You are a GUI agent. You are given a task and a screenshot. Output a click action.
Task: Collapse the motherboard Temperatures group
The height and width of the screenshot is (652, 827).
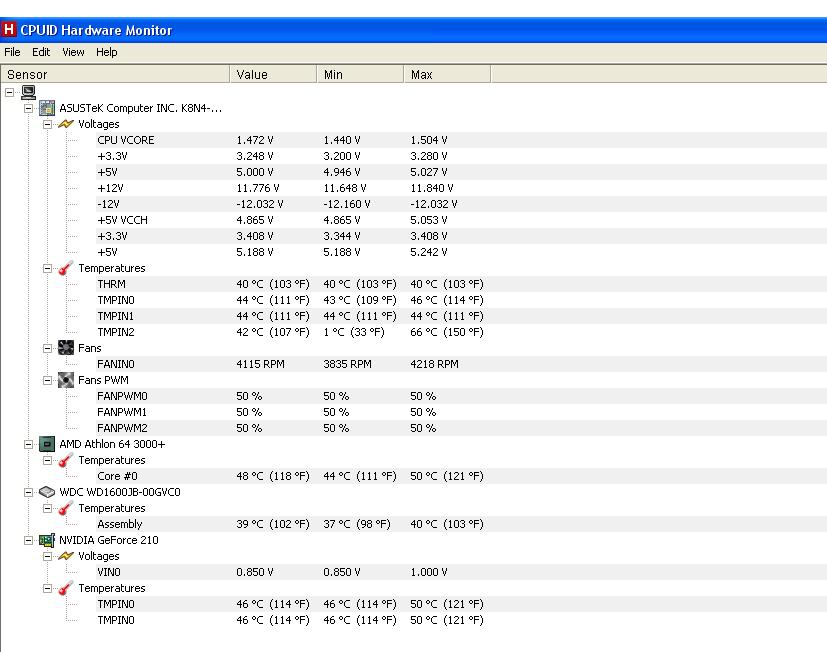47,269
